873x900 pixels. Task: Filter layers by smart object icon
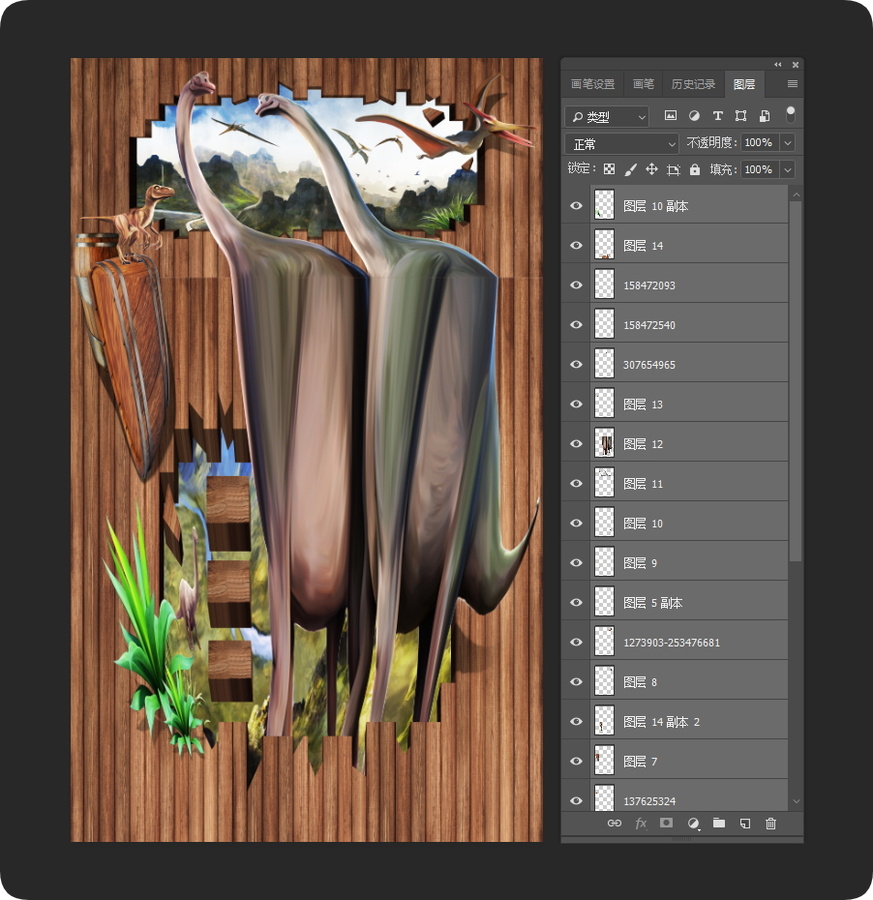pos(765,116)
